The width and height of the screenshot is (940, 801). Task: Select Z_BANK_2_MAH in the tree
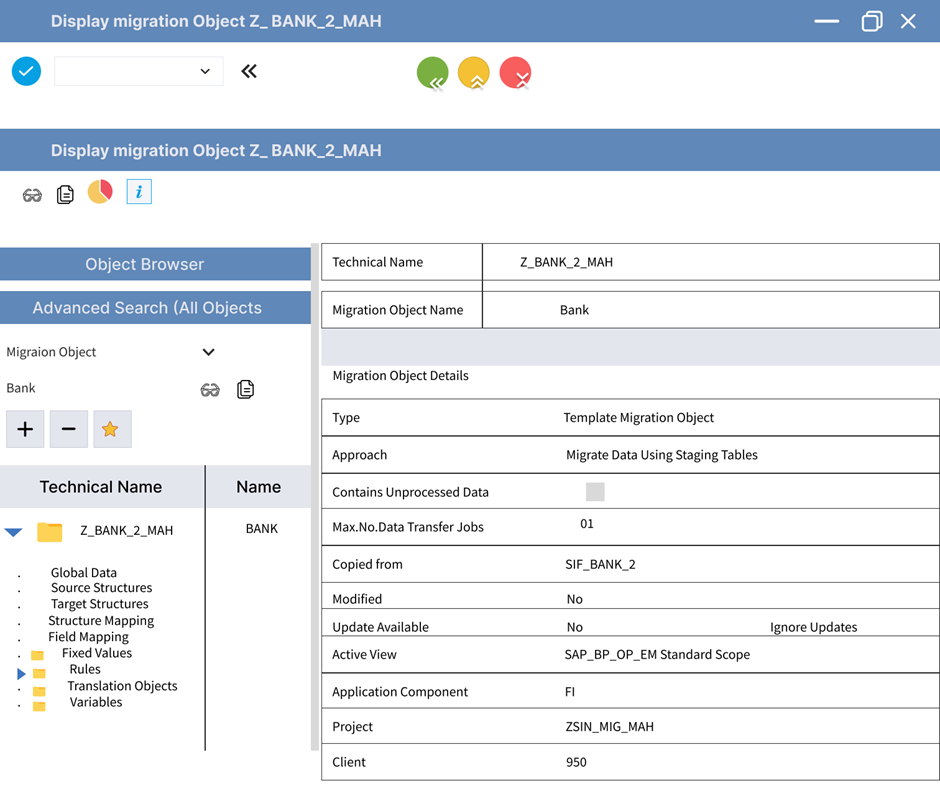coord(126,531)
